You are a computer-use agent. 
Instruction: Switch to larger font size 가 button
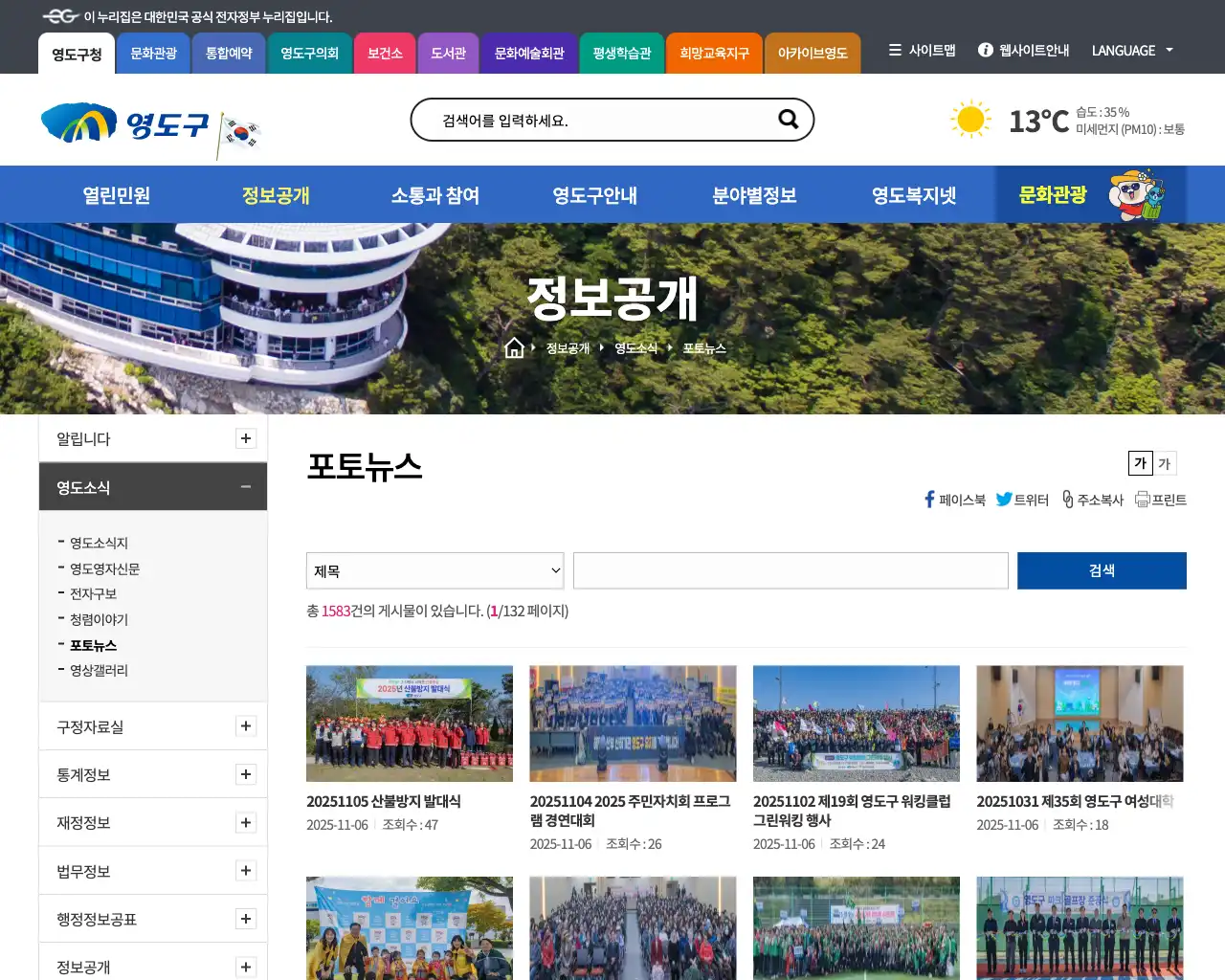click(1140, 463)
